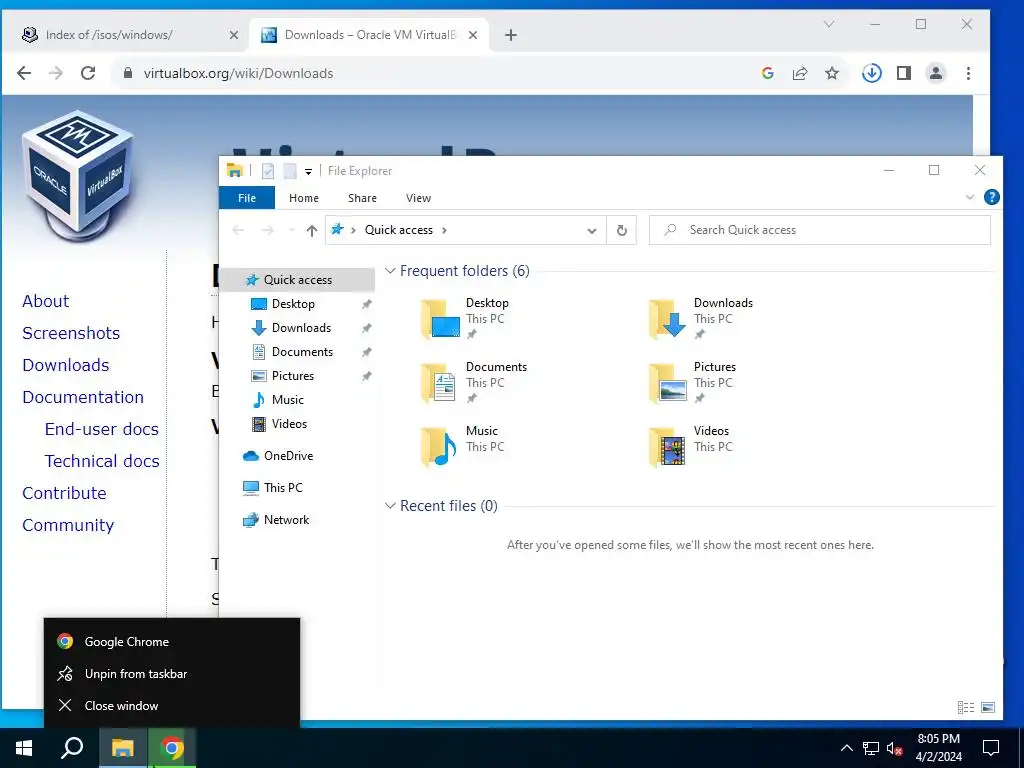This screenshot has width=1024, height=768.
Task: Open recent locations dropdown in Explorer
Action: (x=291, y=230)
